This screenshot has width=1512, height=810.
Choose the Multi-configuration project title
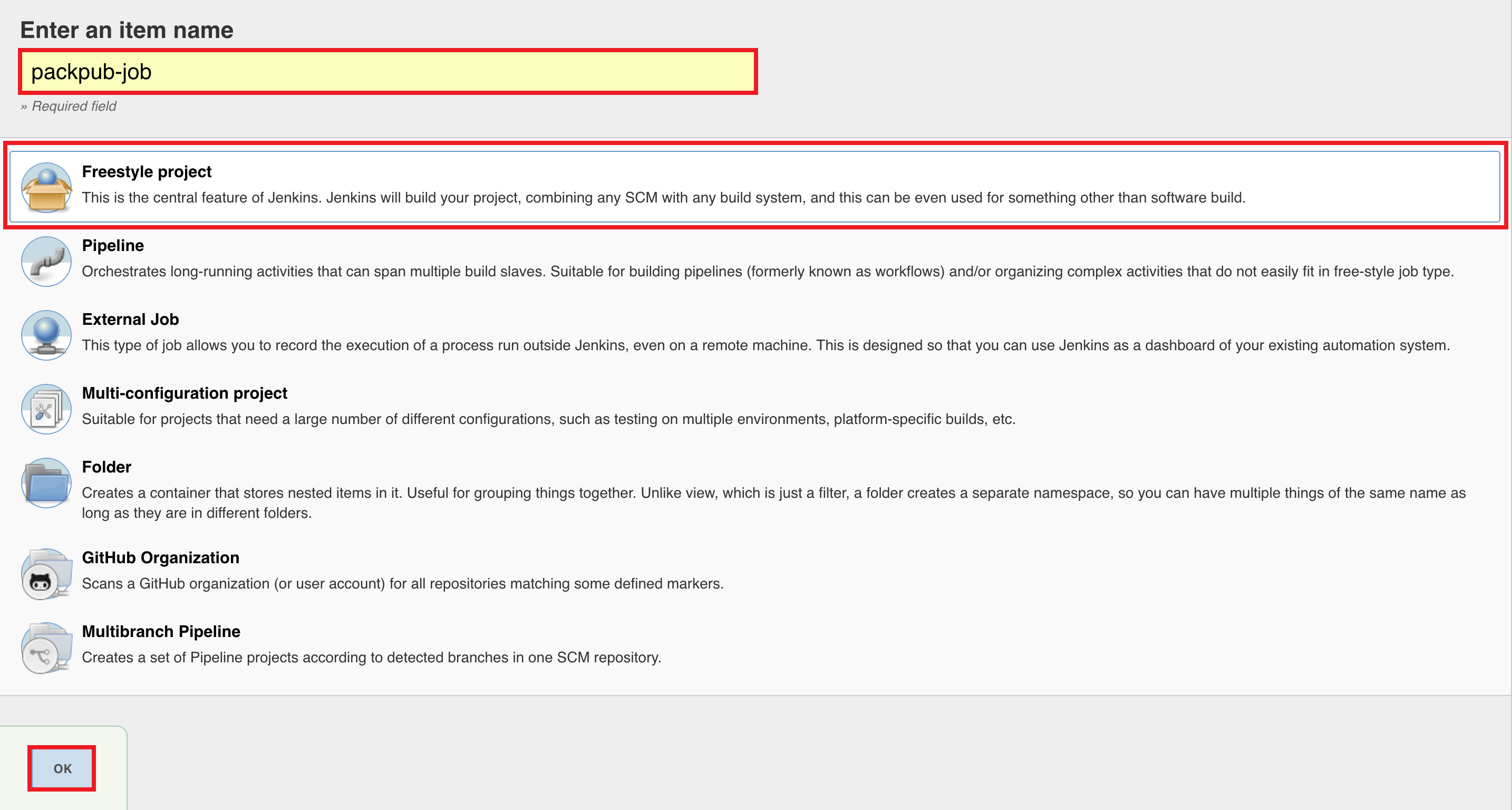coord(185,393)
